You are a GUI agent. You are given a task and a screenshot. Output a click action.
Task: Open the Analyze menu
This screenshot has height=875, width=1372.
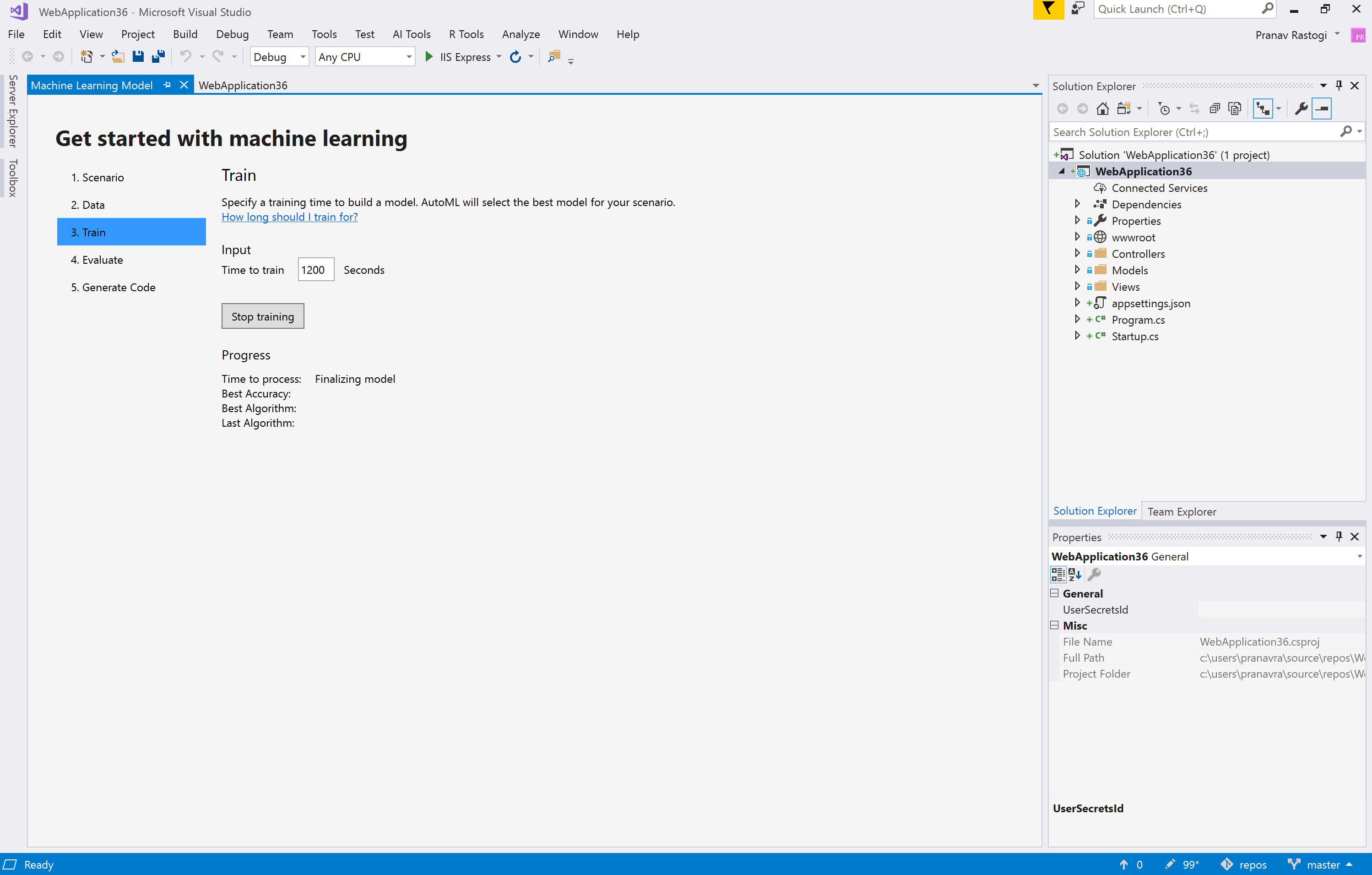[521, 34]
